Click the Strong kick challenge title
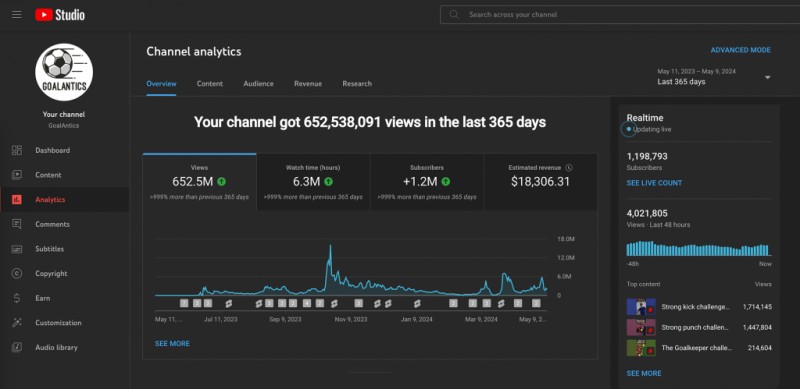 (695, 307)
